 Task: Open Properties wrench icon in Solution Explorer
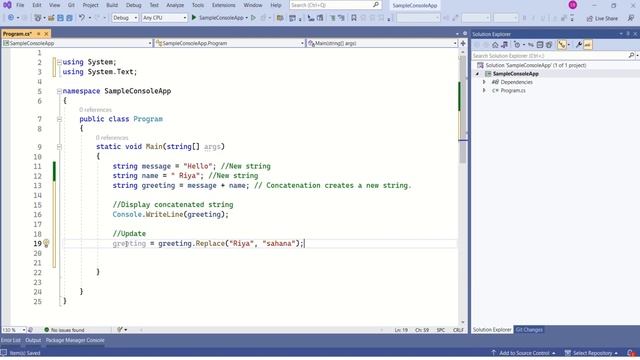[x=579, y=45]
